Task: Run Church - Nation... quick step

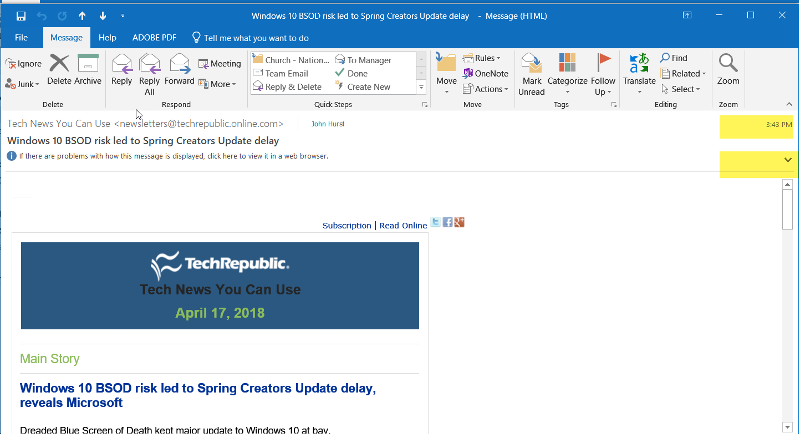Action: (x=291, y=60)
